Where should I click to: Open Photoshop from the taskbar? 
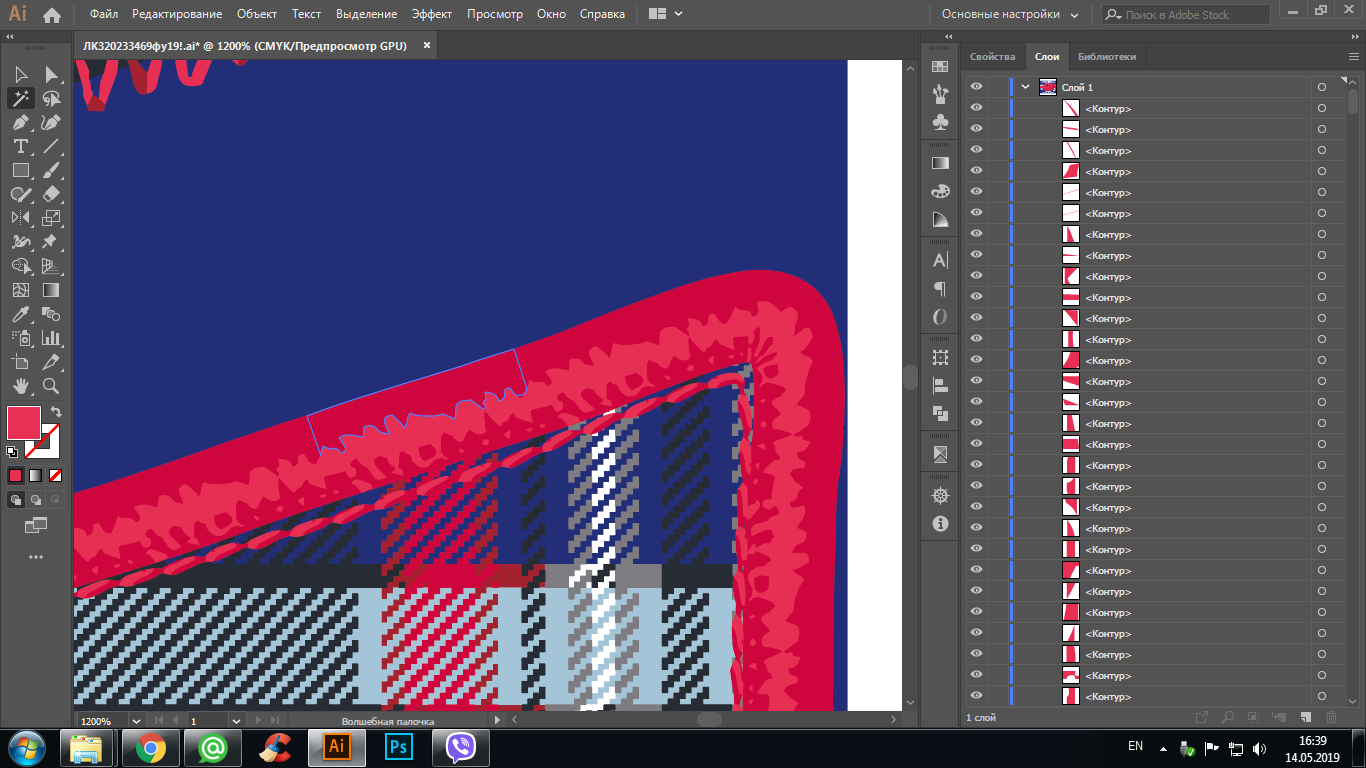[x=399, y=747]
